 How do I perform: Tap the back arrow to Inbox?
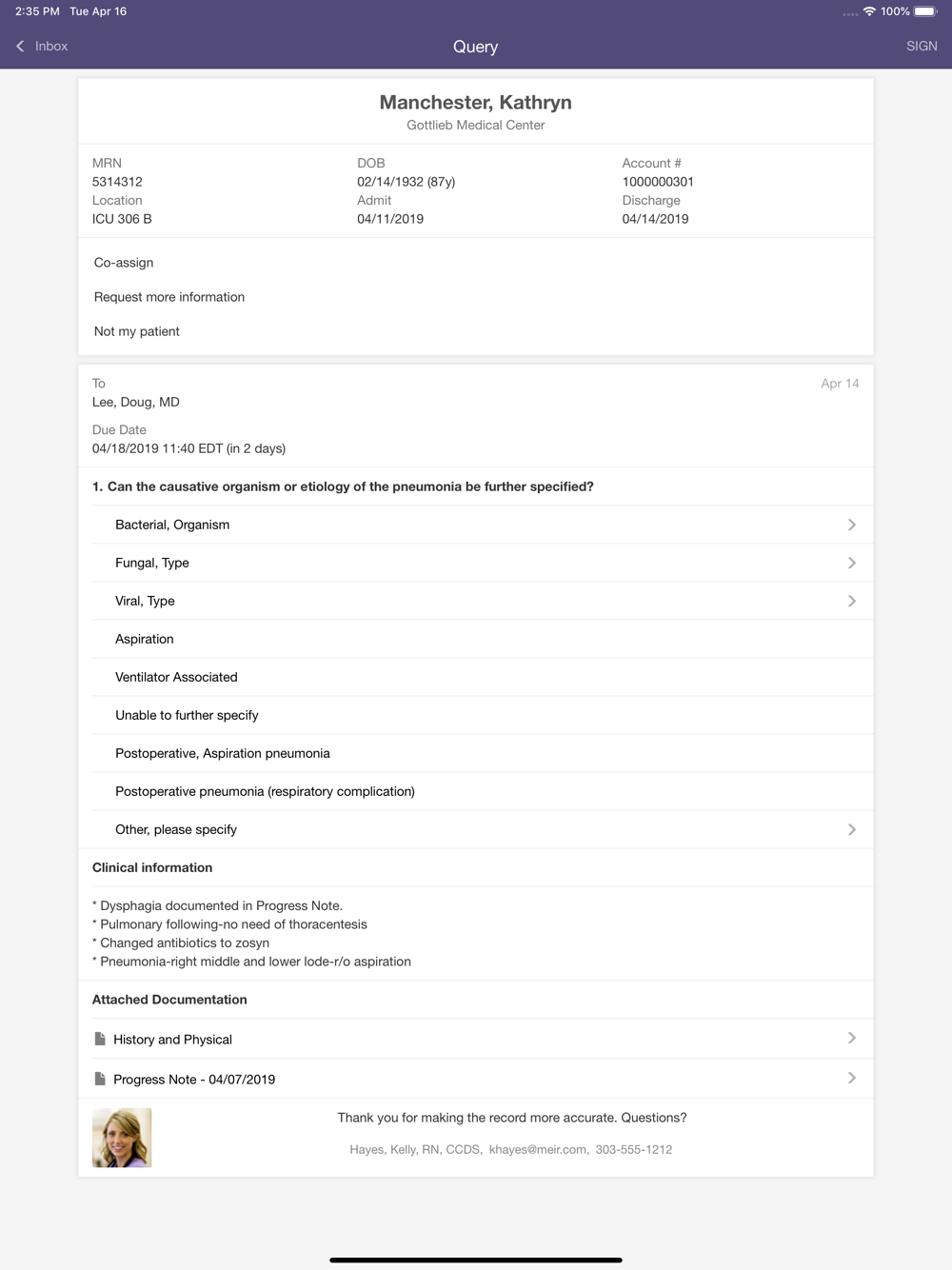click(21, 46)
